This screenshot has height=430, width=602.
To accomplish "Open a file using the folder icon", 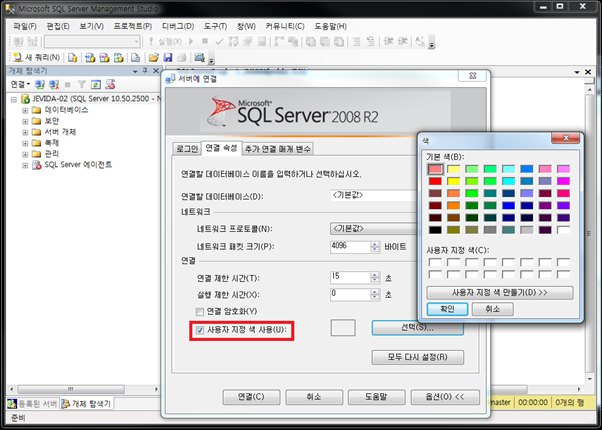I will click(154, 58).
